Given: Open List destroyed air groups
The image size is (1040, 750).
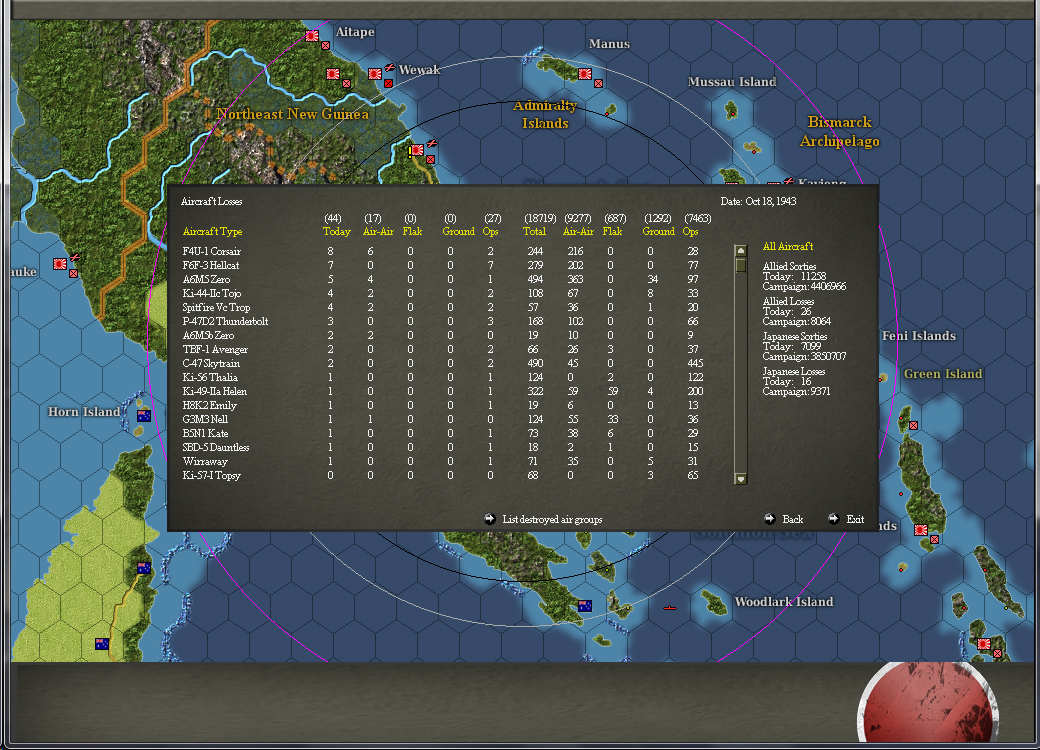Looking at the screenshot, I should (552, 519).
